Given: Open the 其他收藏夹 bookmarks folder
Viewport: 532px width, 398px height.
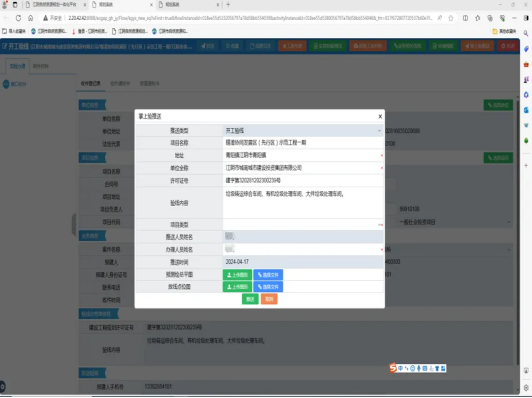Looking at the screenshot, I should 504,31.
